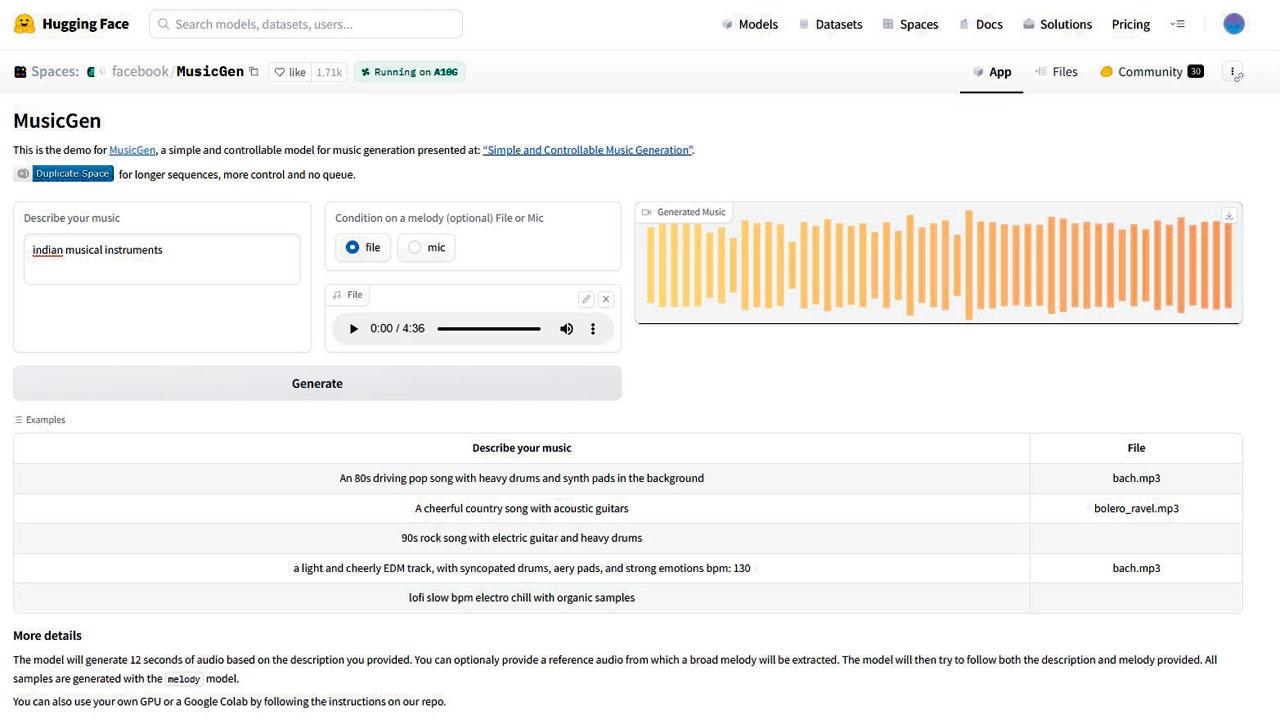This screenshot has height=720, width=1280.
Task: Select the cheerful country song example
Action: [x=522, y=508]
